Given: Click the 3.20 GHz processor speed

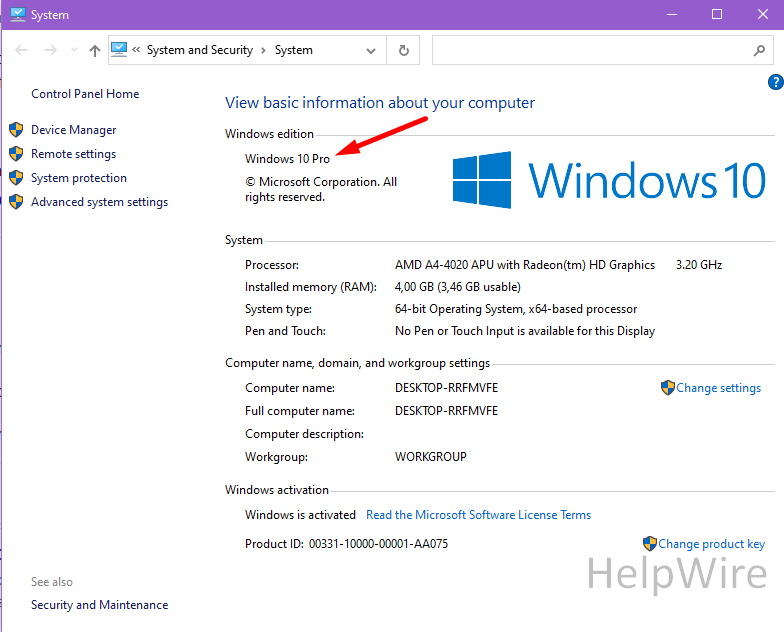Looking at the screenshot, I should pyautogui.click(x=699, y=265).
